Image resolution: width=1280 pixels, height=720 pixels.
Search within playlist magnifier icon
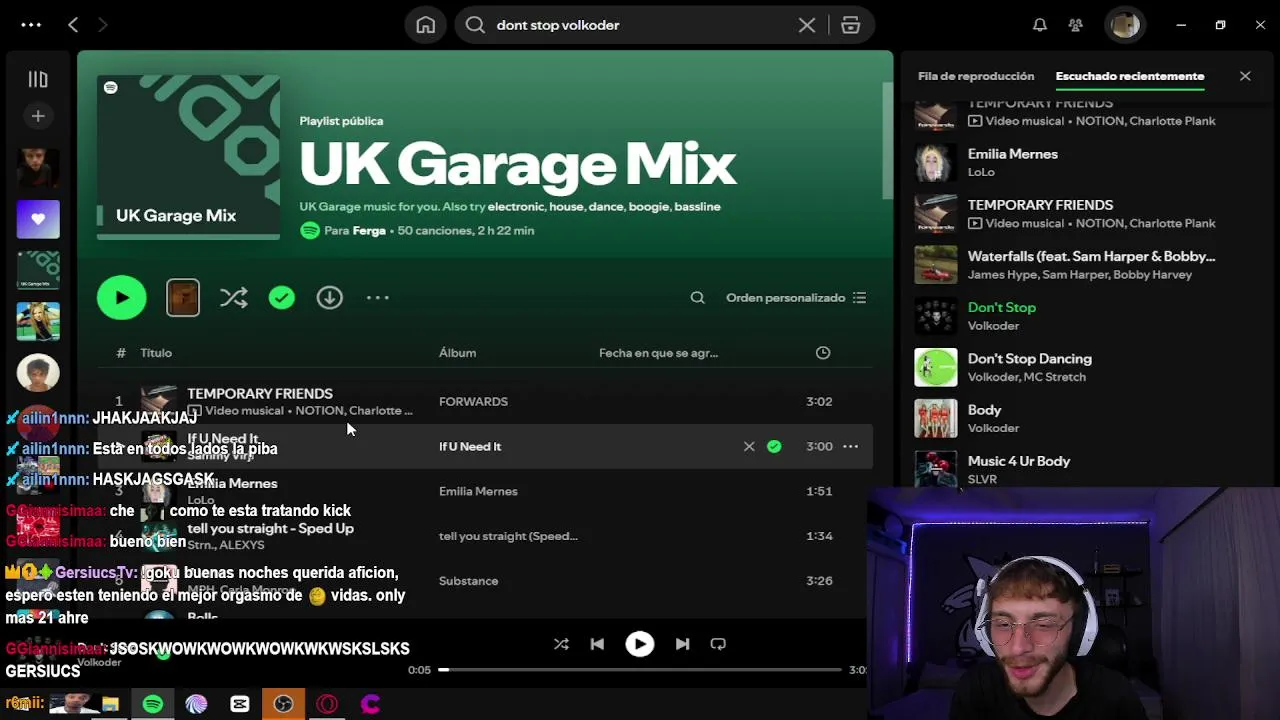698,297
